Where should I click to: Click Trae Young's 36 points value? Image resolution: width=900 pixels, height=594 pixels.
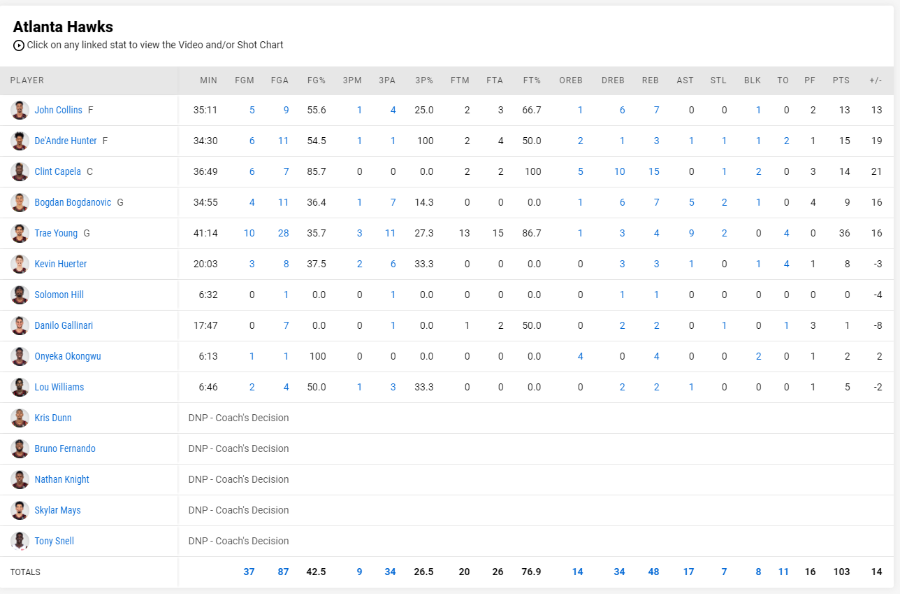coord(844,233)
